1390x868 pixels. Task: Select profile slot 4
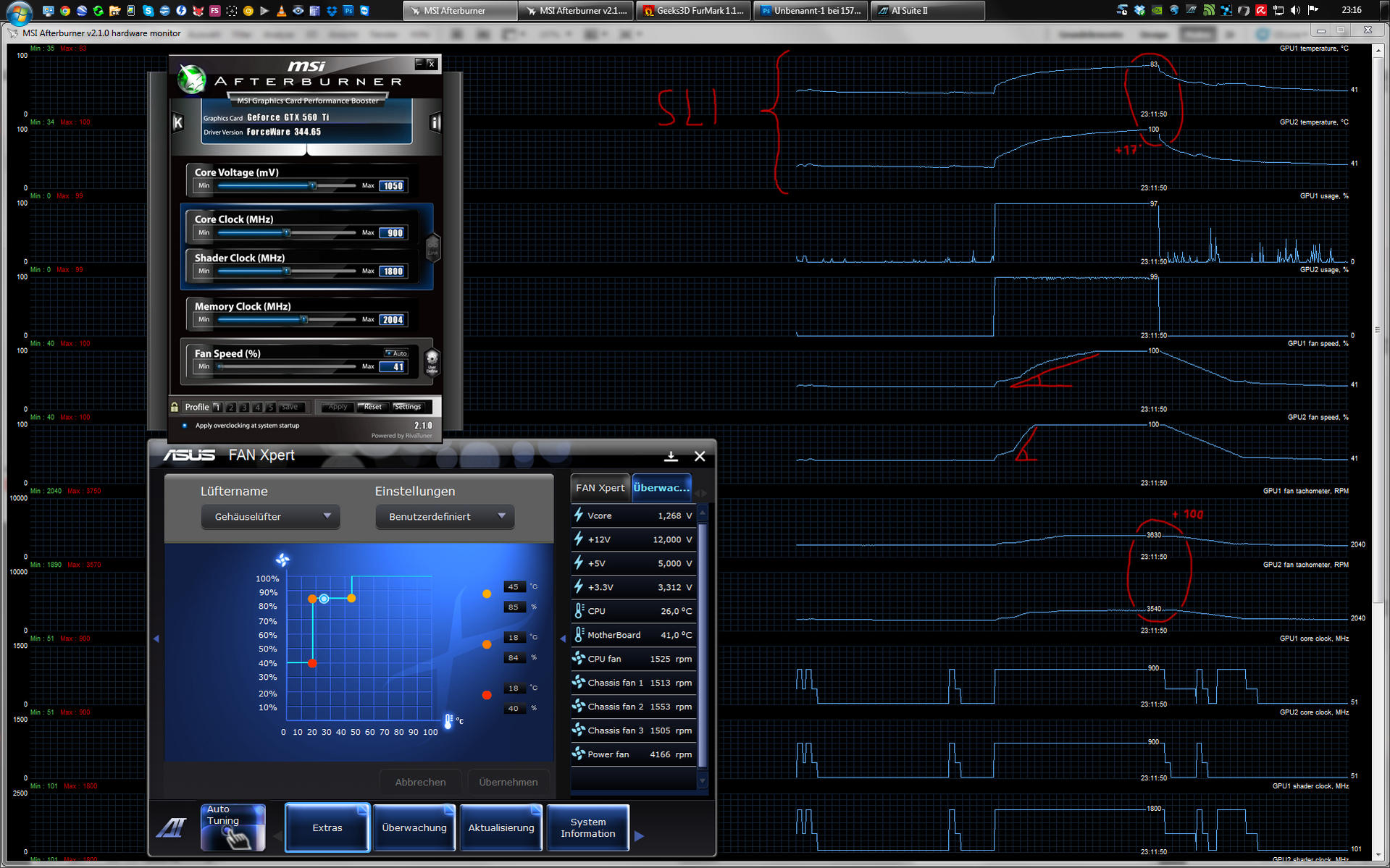[257, 407]
